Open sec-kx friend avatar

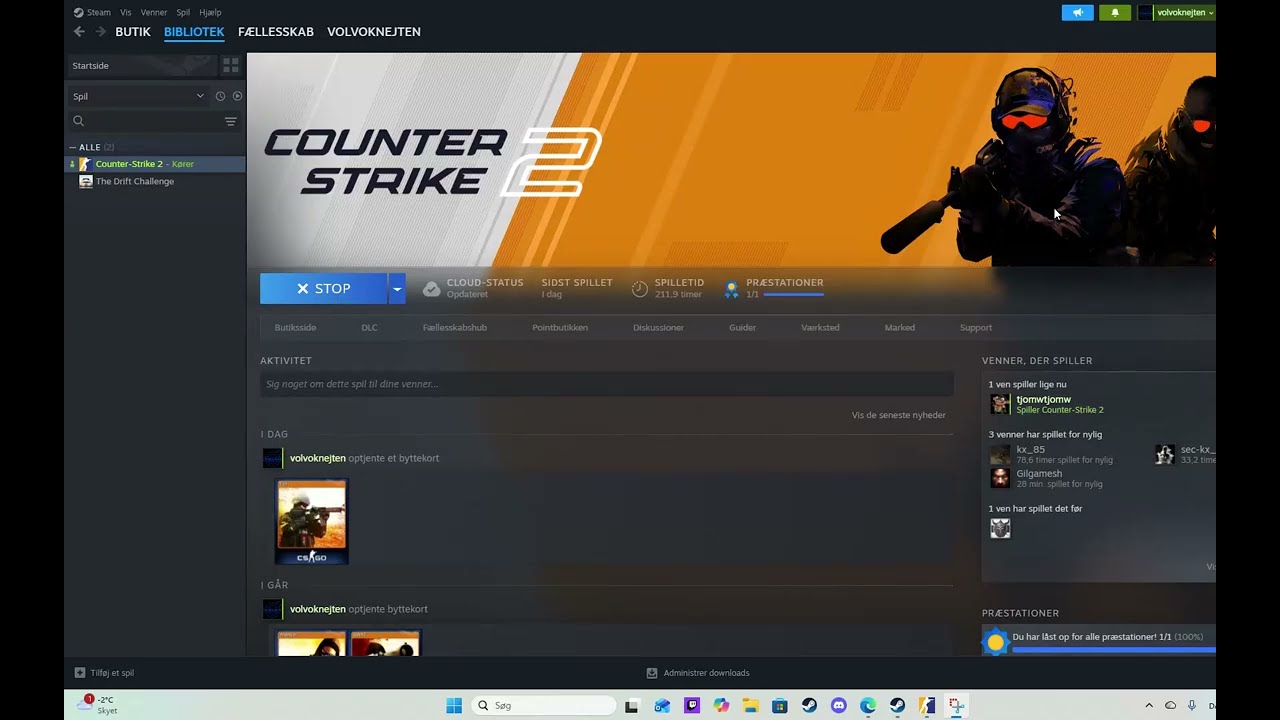tap(1165, 455)
